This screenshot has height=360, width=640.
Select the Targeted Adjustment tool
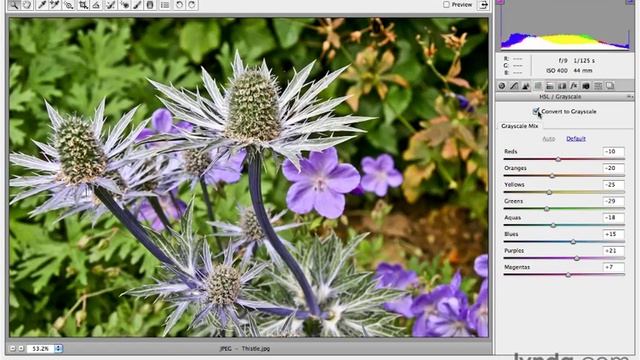[69, 5]
